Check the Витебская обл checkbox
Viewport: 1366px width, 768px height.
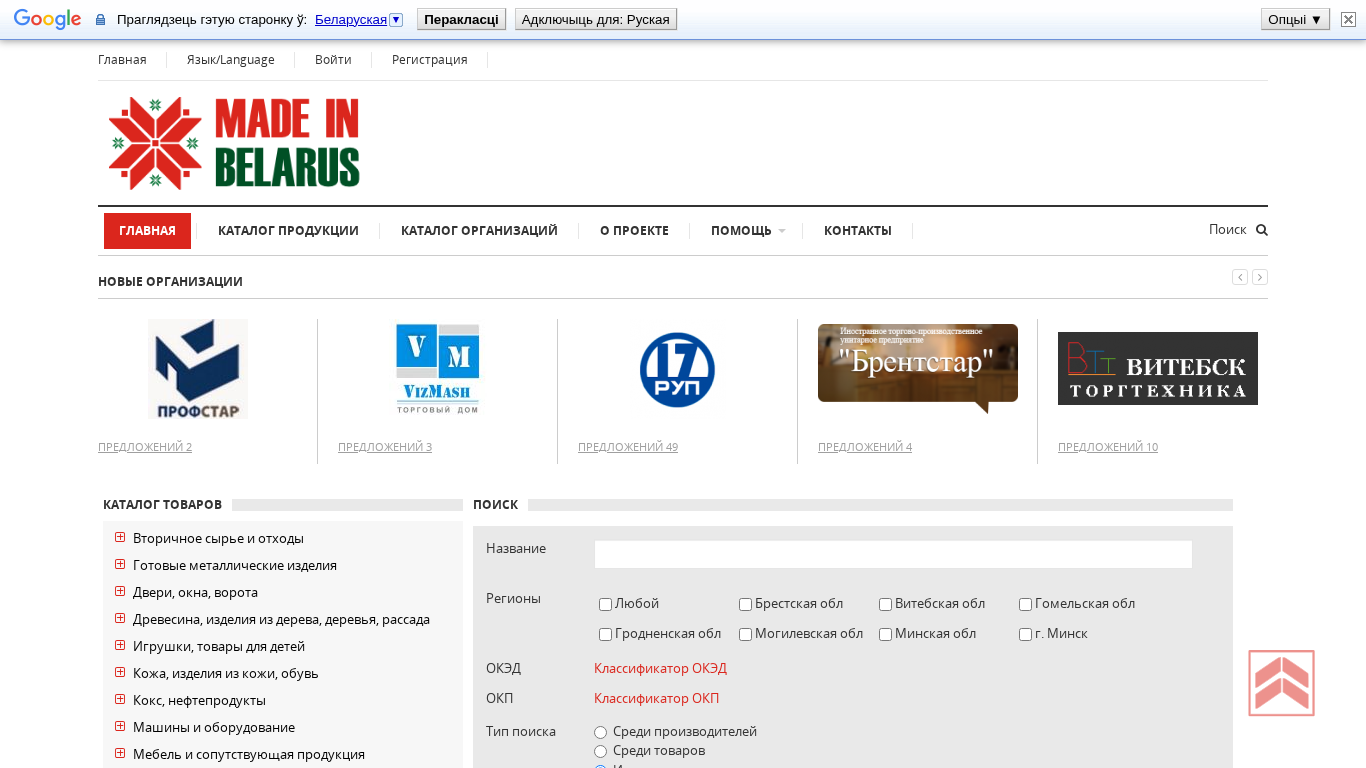coord(885,604)
